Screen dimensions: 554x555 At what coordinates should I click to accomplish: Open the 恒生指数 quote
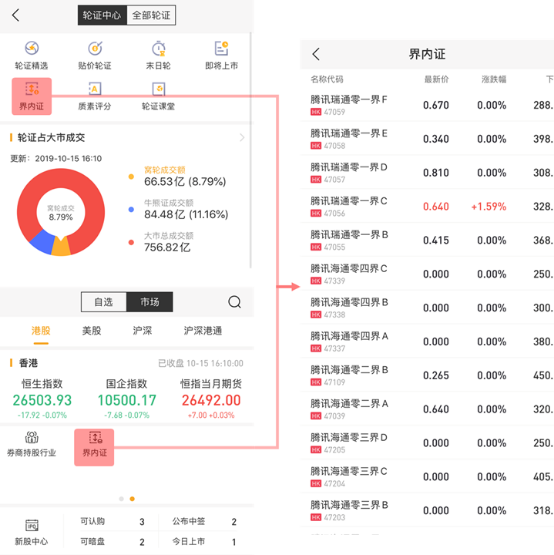tap(42, 399)
